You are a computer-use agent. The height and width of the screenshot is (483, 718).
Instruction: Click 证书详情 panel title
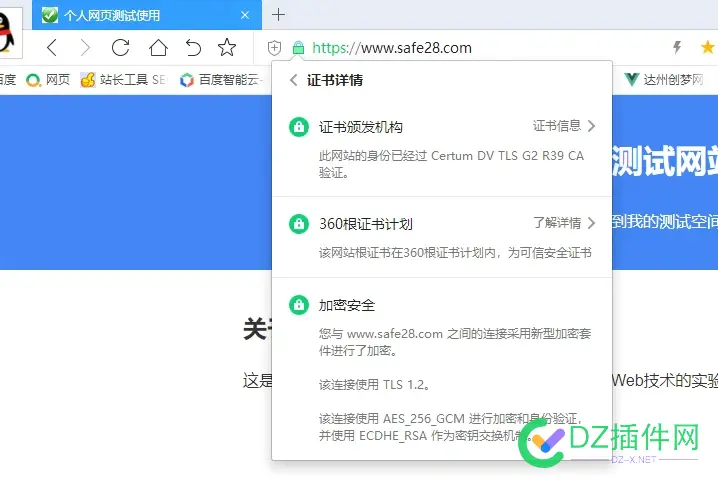point(335,80)
